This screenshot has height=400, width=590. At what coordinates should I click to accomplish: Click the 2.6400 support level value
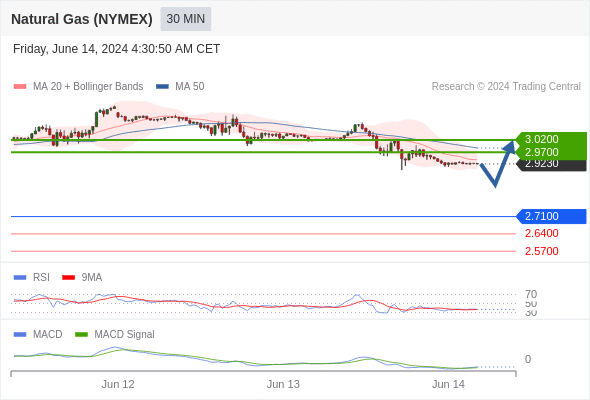tap(541, 233)
